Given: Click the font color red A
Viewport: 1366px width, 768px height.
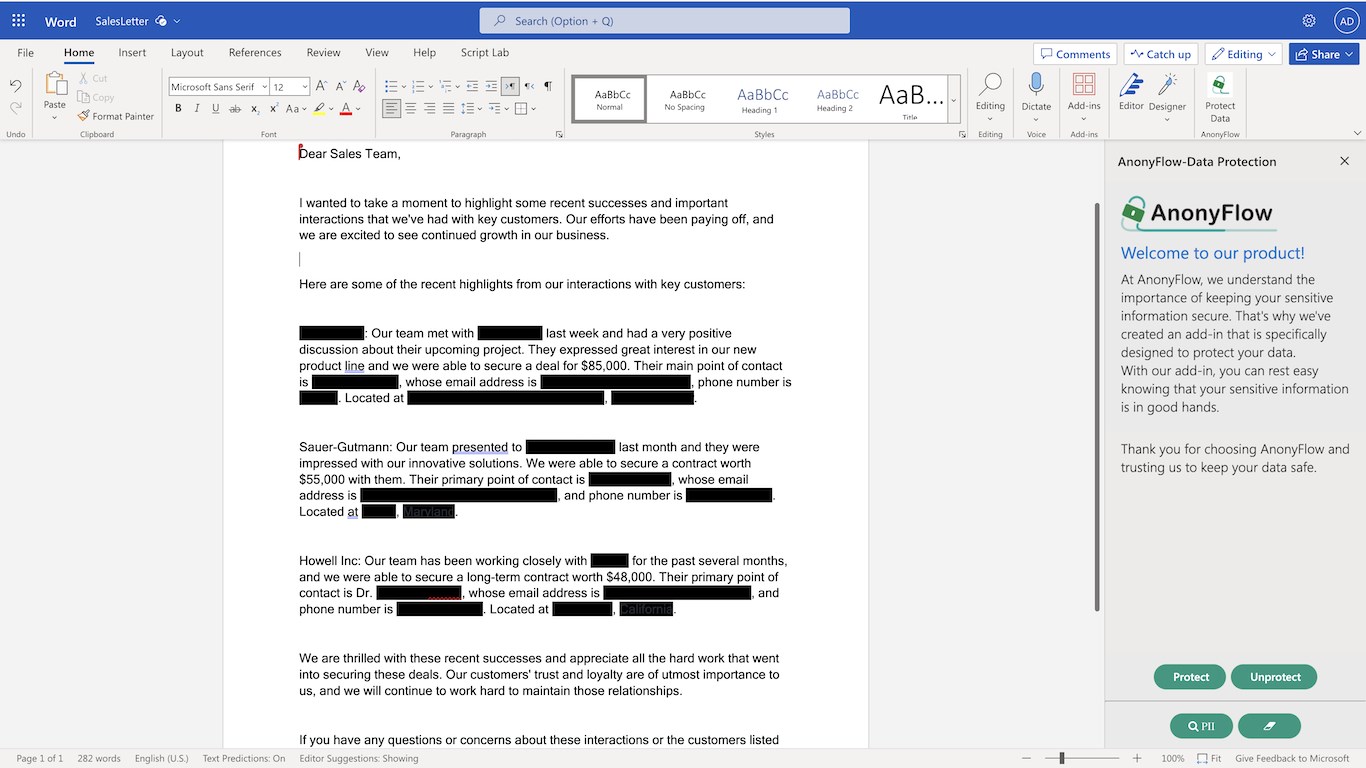Looking at the screenshot, I should [345, 109].
